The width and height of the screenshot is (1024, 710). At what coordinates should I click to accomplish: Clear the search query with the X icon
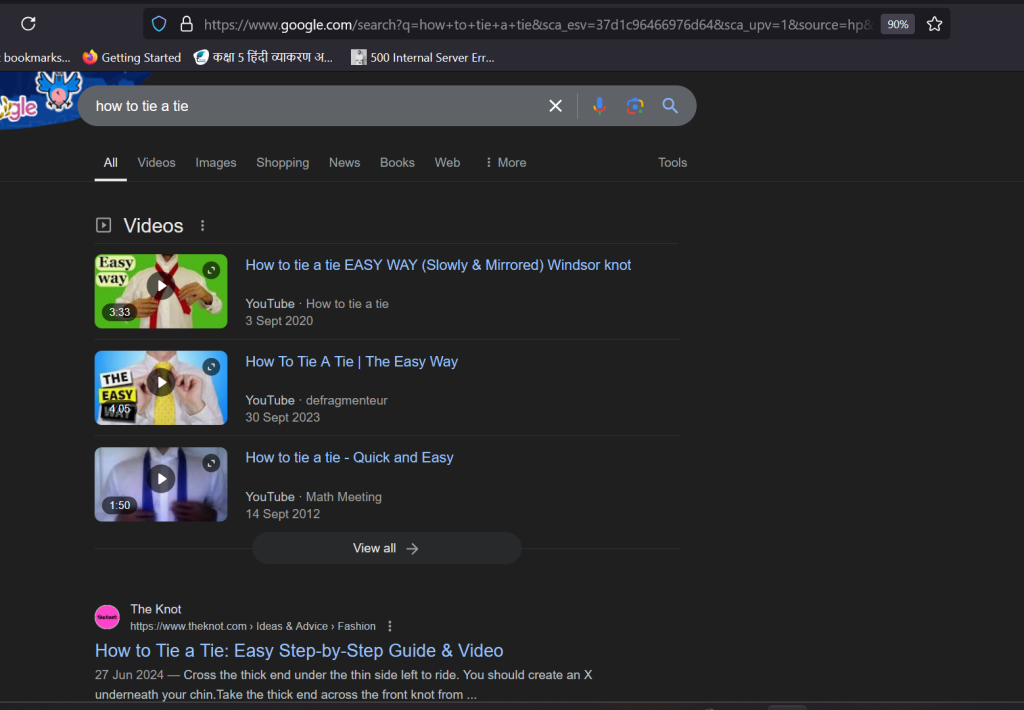point(555,106)
